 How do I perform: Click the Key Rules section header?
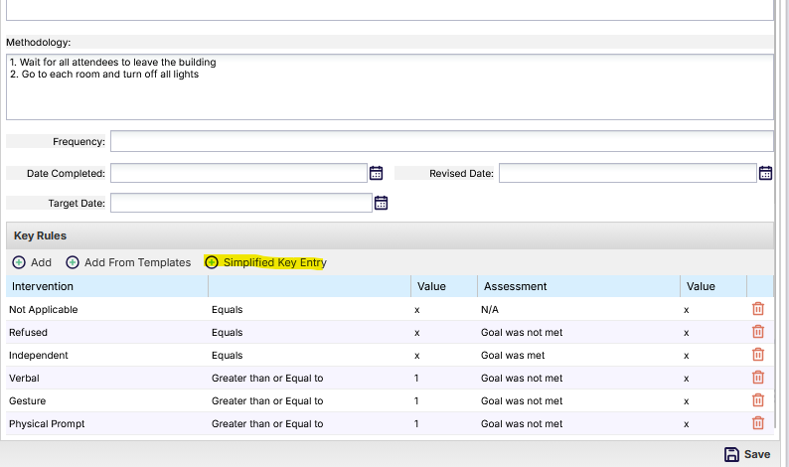coord(390,236)
